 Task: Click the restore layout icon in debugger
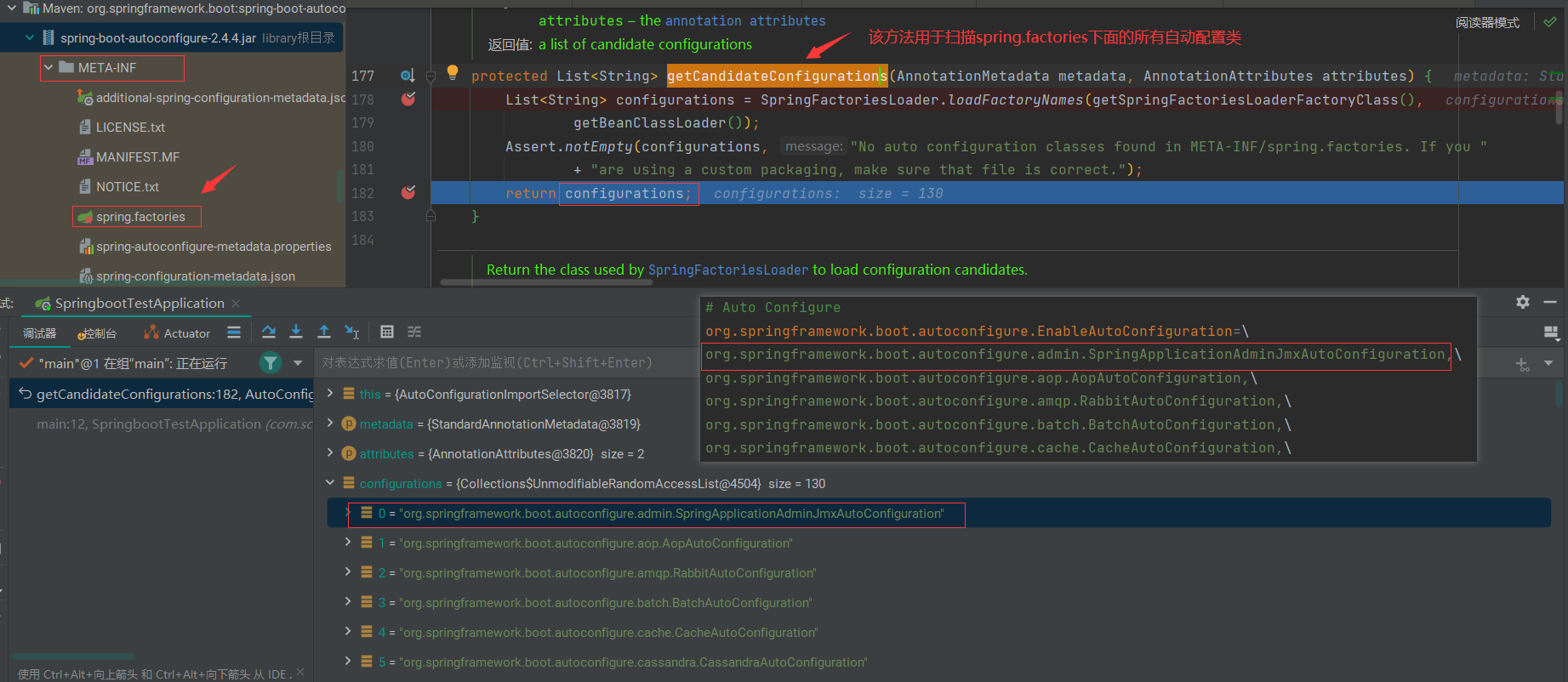tap(1550, 332)
